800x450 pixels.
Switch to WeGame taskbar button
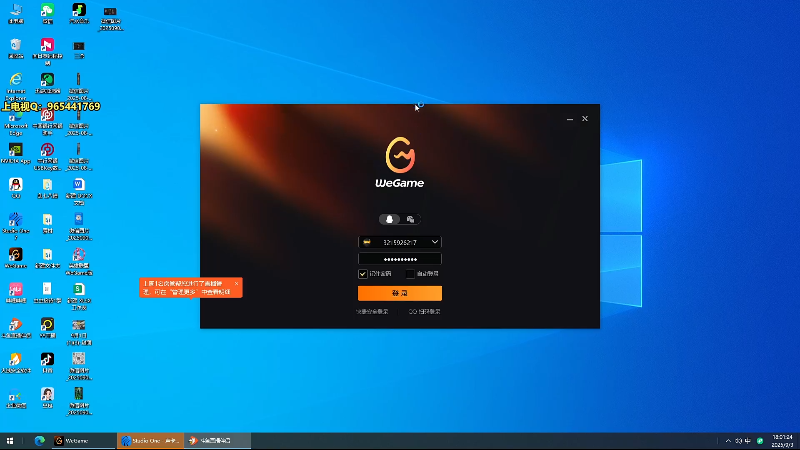pos(83,441)
